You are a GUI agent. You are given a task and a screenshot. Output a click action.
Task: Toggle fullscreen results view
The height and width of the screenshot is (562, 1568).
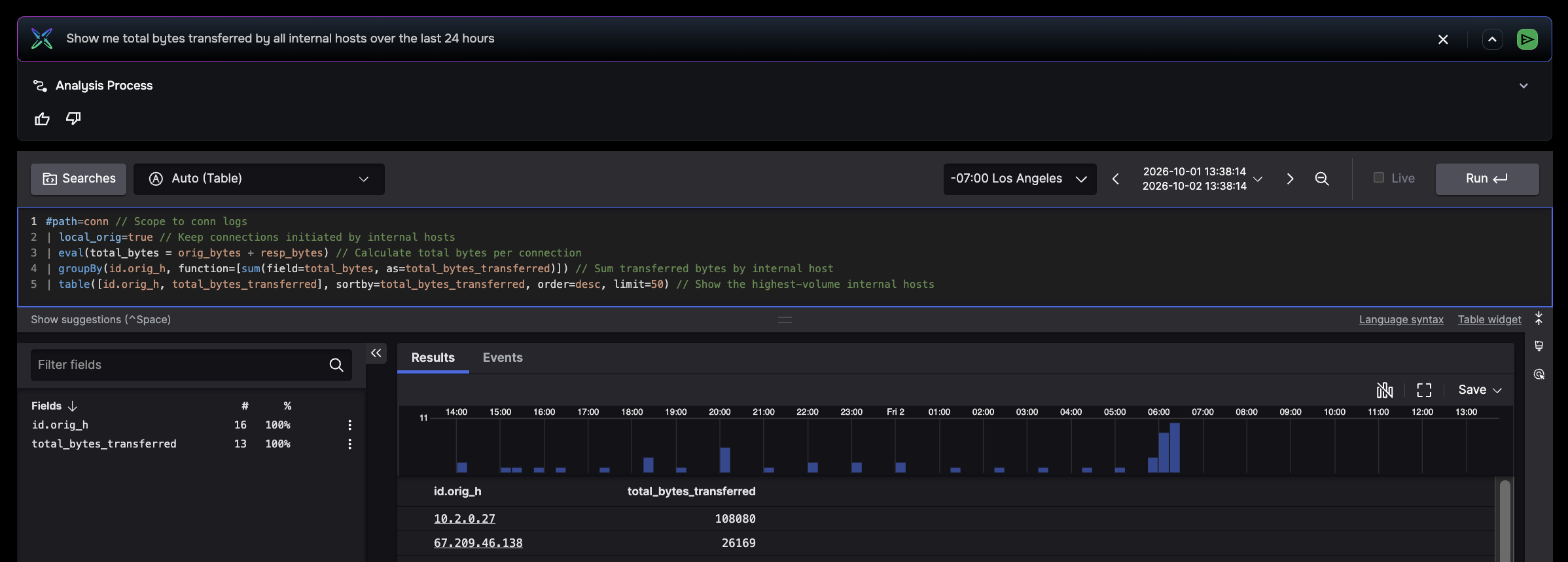(x=1424, y=390)
